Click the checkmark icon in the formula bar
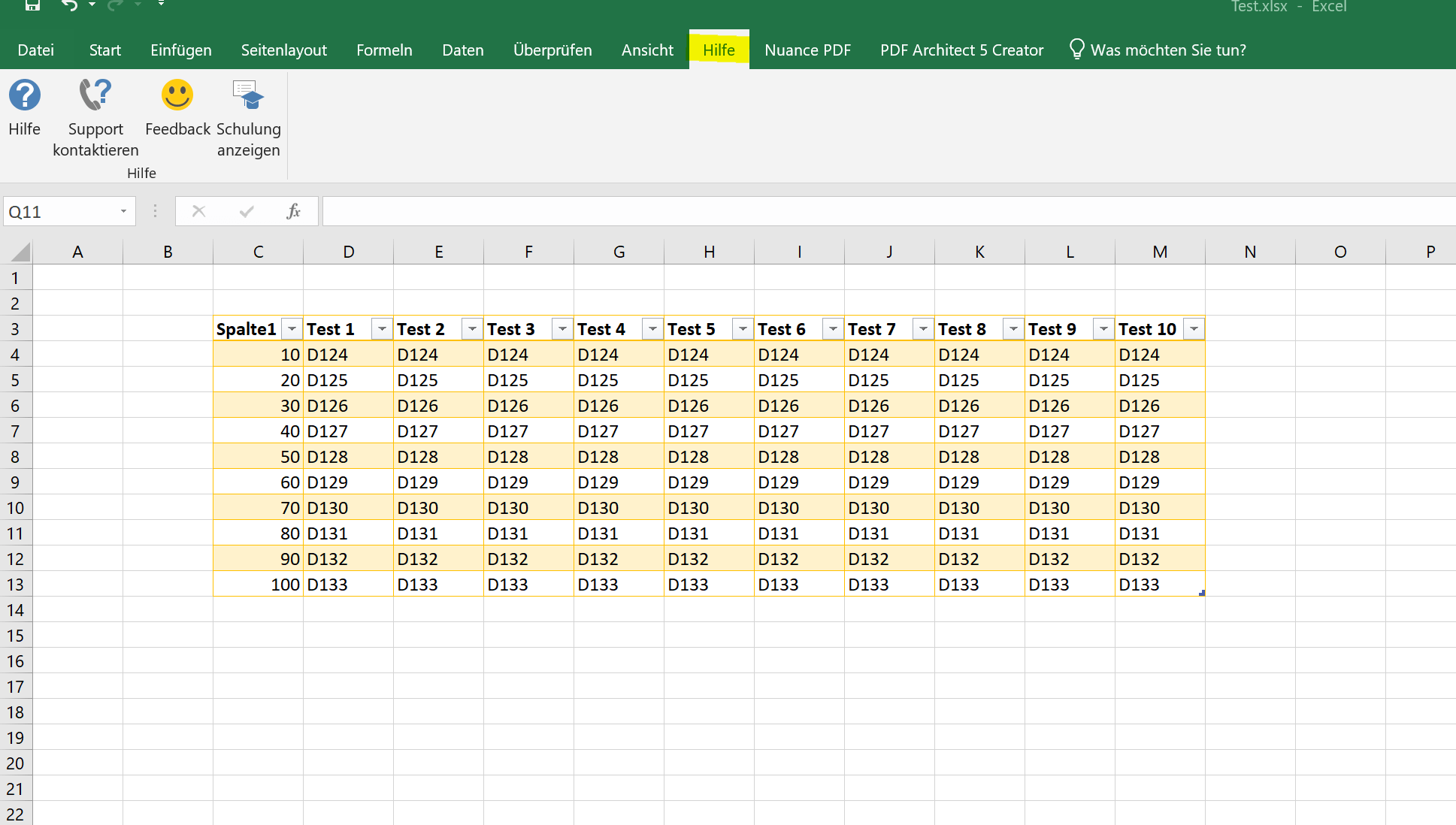This screenshot has width=1456, height=825. (x=245, y=211)
